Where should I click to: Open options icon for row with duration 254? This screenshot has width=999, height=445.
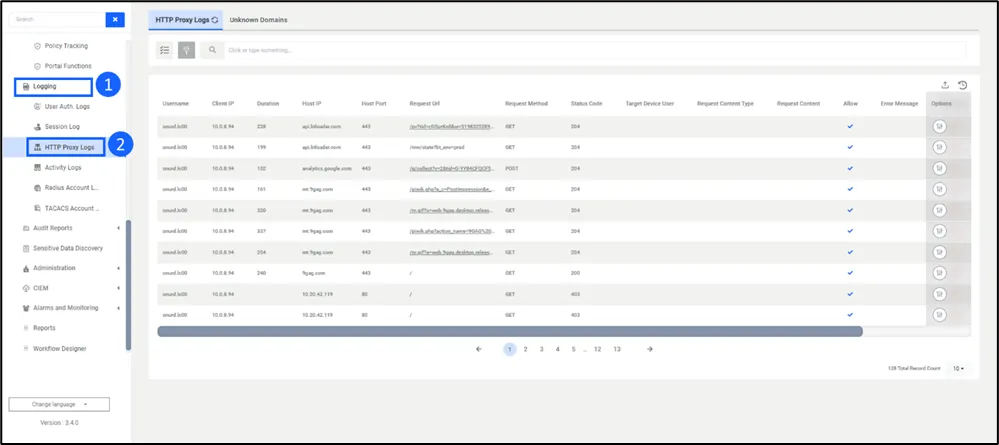(x=939, y=252)
